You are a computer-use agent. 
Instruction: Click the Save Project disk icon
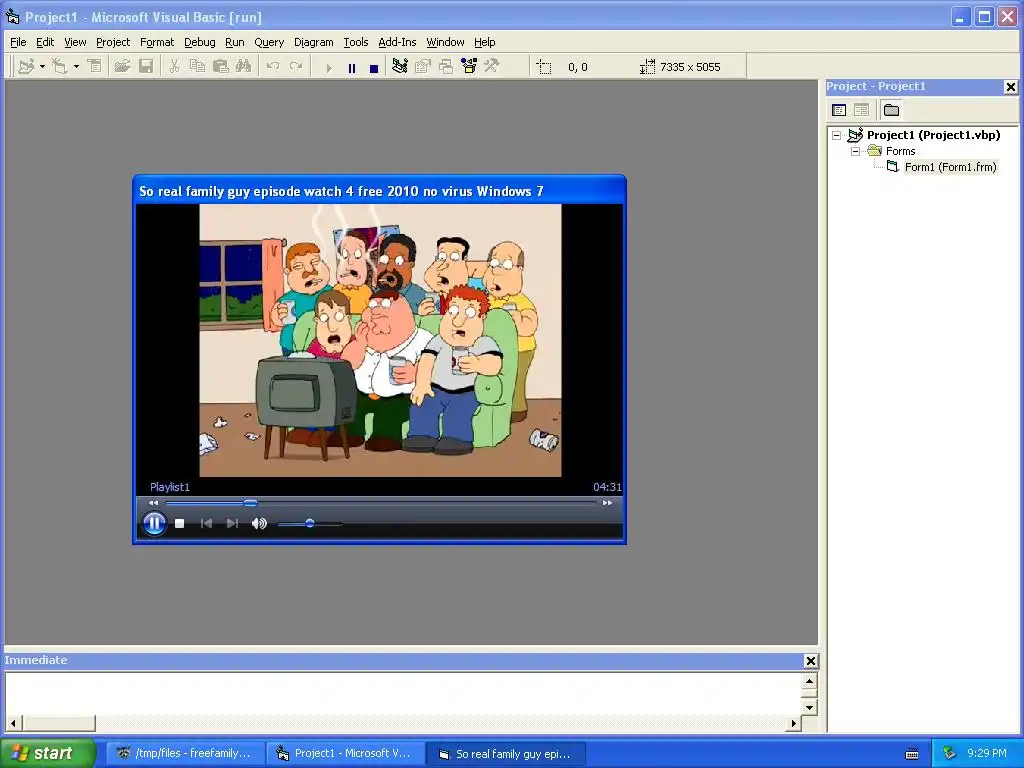click(x=146, y=67)
